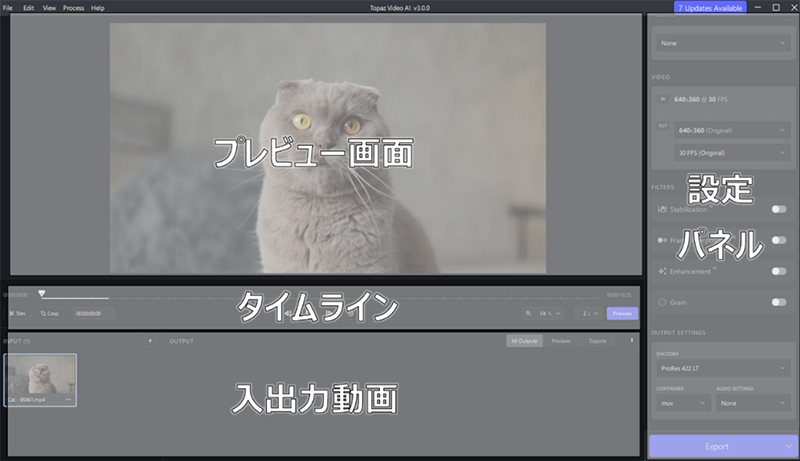The image size is (800, 461).
Task: Open the Process menu
Action: (73, 8)
